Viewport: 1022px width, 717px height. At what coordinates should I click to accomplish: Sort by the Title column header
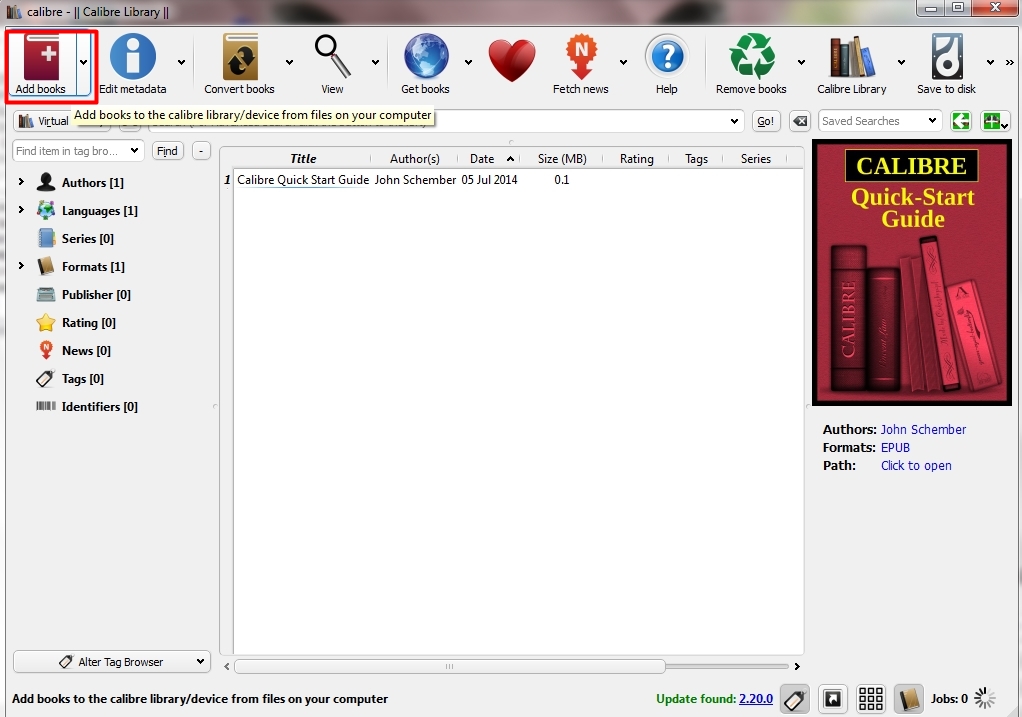303,159
